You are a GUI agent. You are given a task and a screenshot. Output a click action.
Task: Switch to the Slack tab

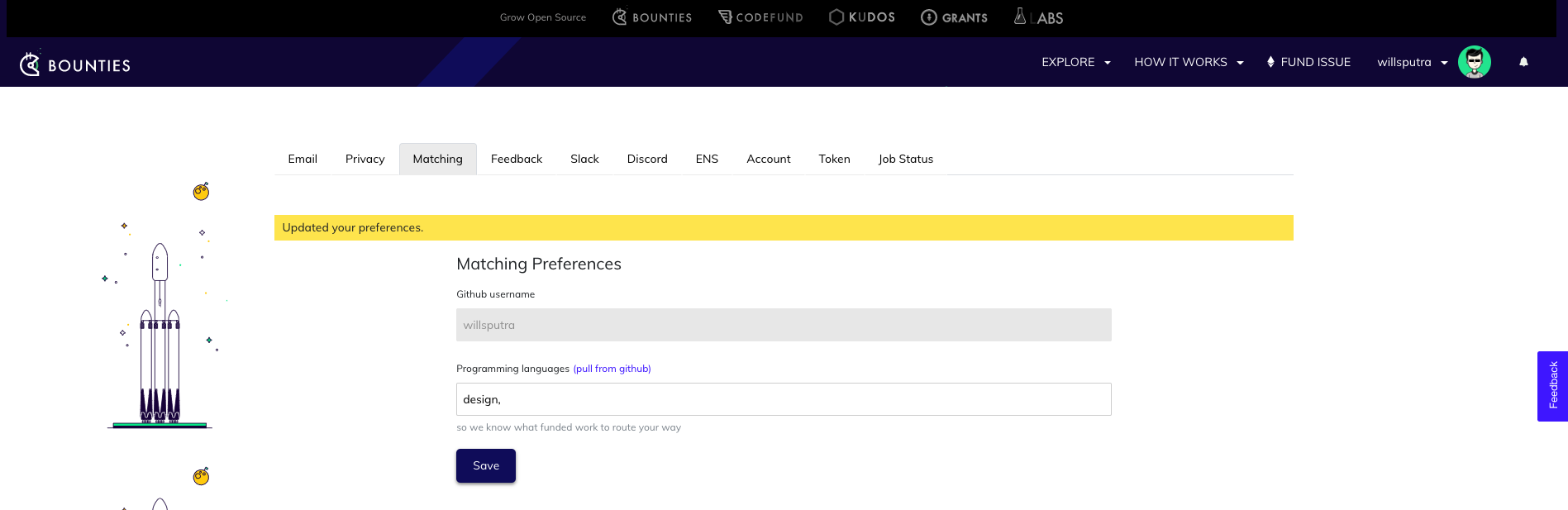(584, 159)
